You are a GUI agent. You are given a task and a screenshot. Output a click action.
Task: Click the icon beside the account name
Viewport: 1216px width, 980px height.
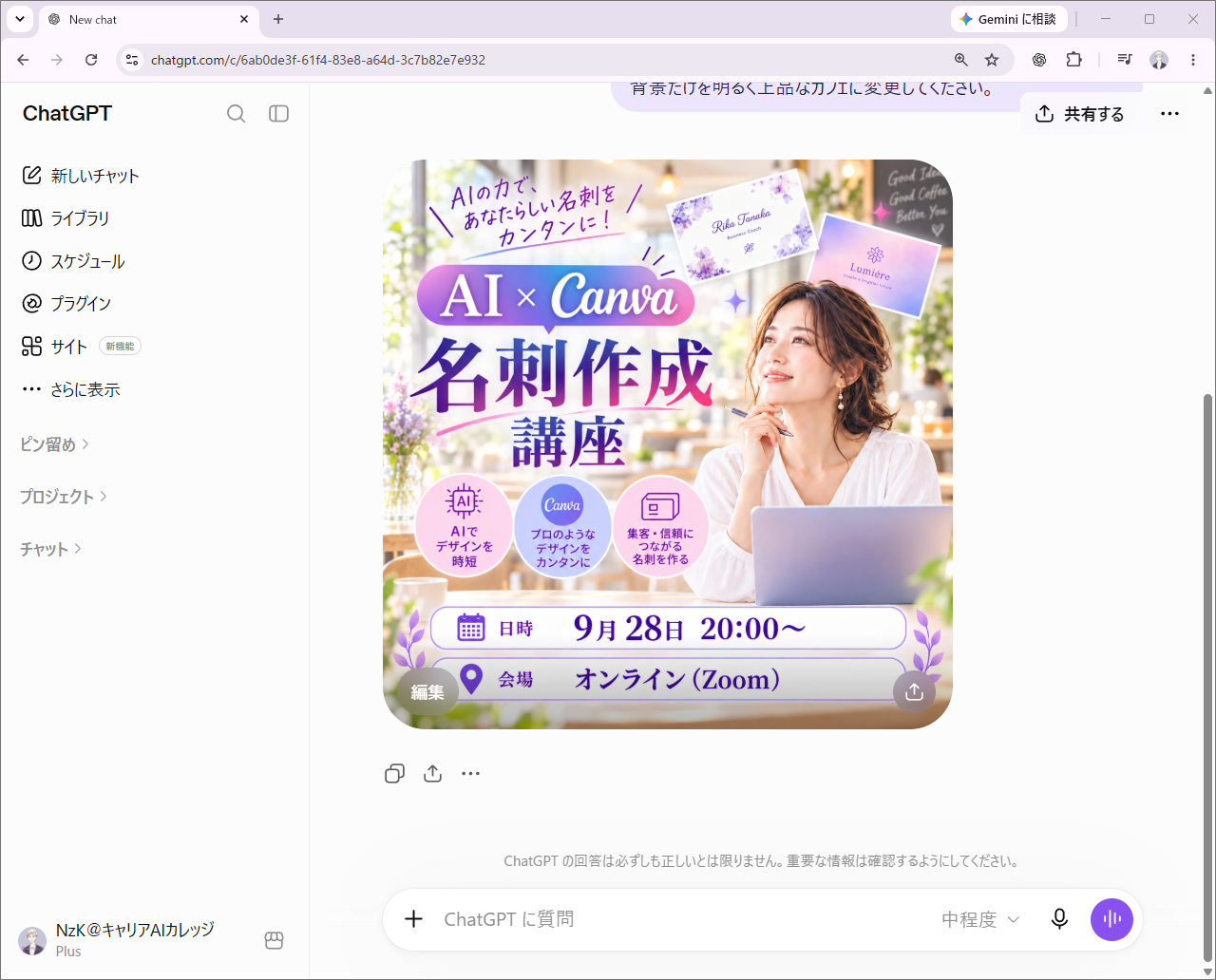(275, 941)
